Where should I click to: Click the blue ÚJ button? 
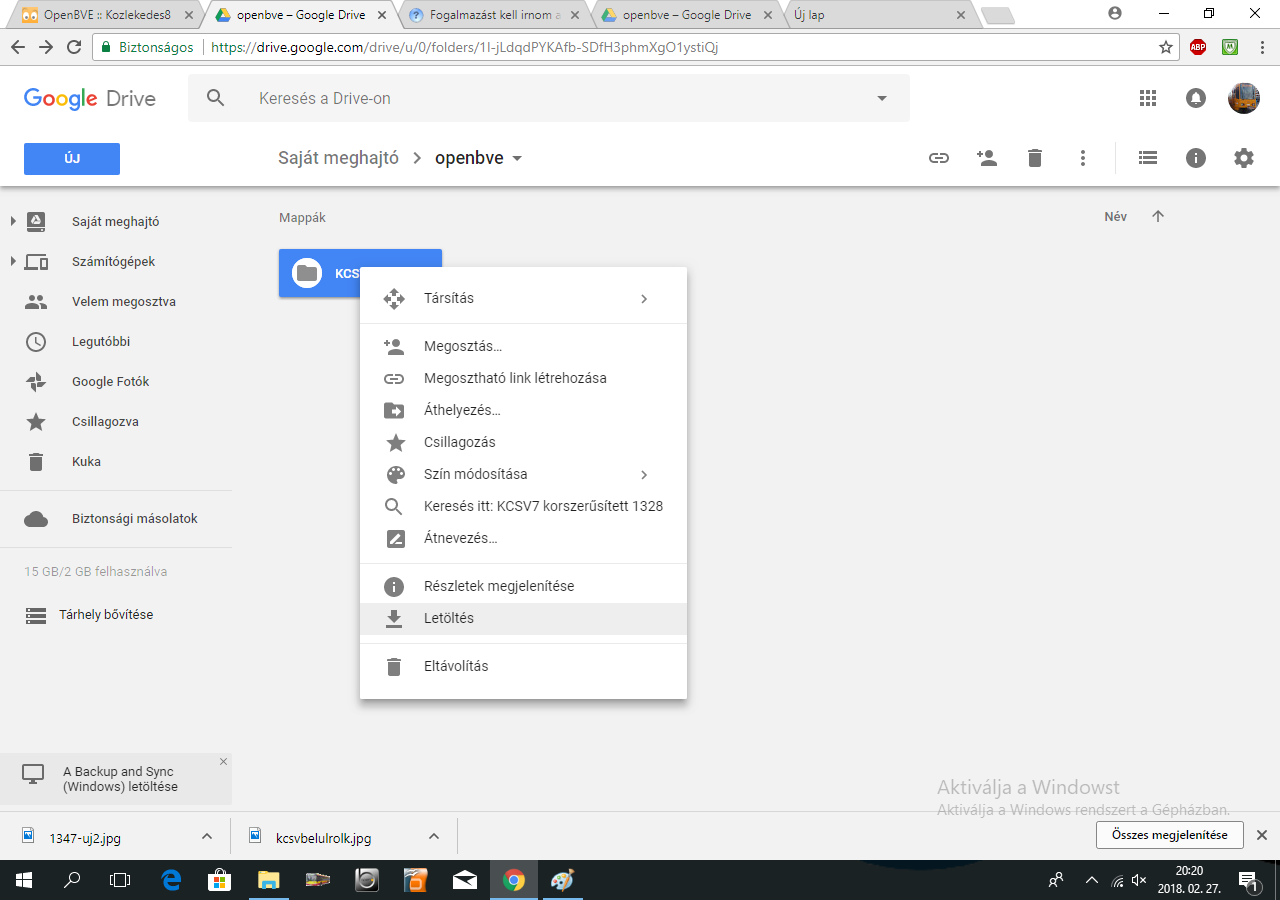tap(72, 159)
